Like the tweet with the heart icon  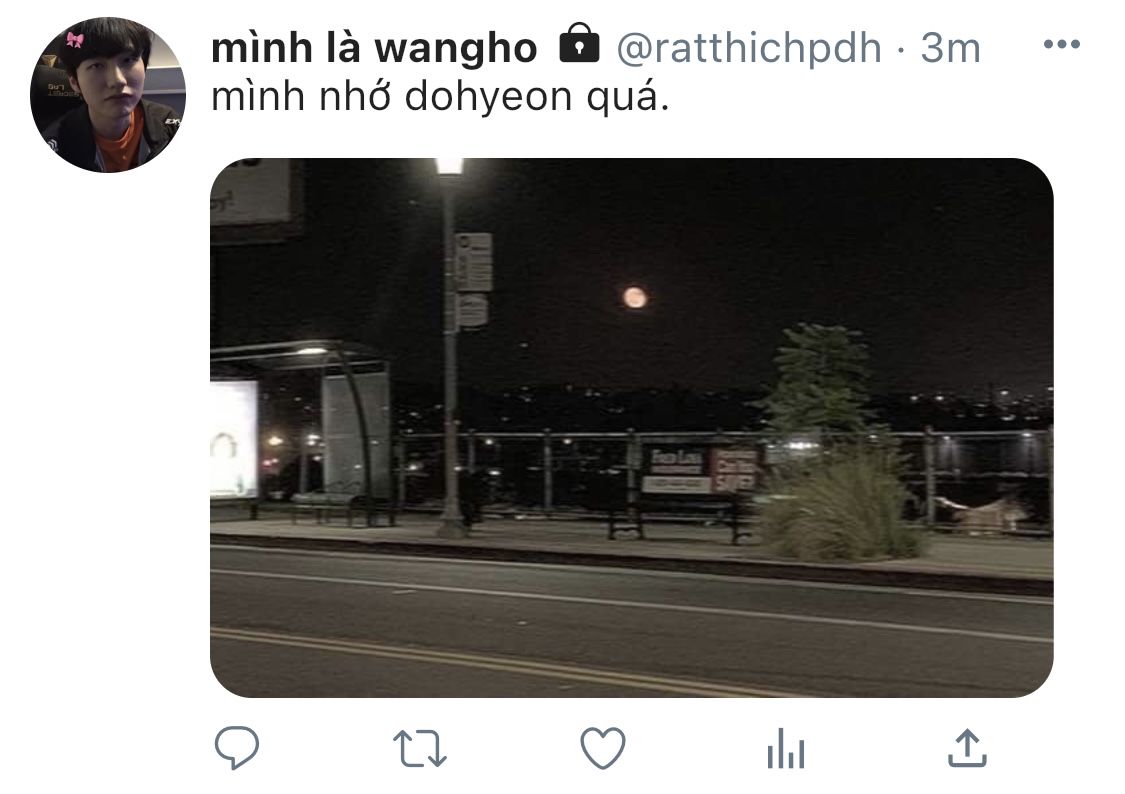click(603, 748)
